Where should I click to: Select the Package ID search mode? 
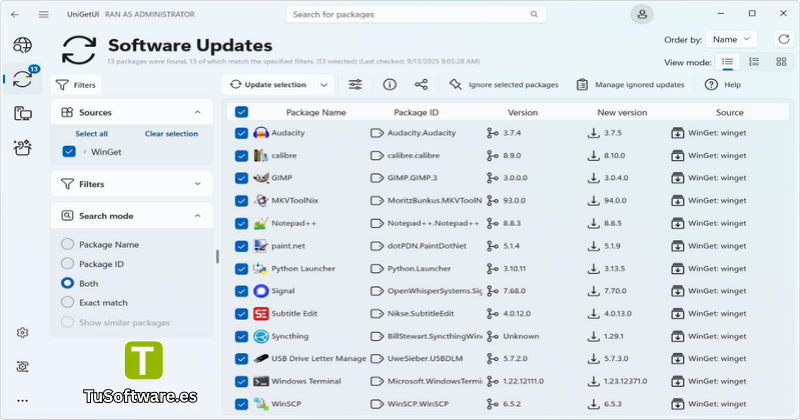(67, 263)
